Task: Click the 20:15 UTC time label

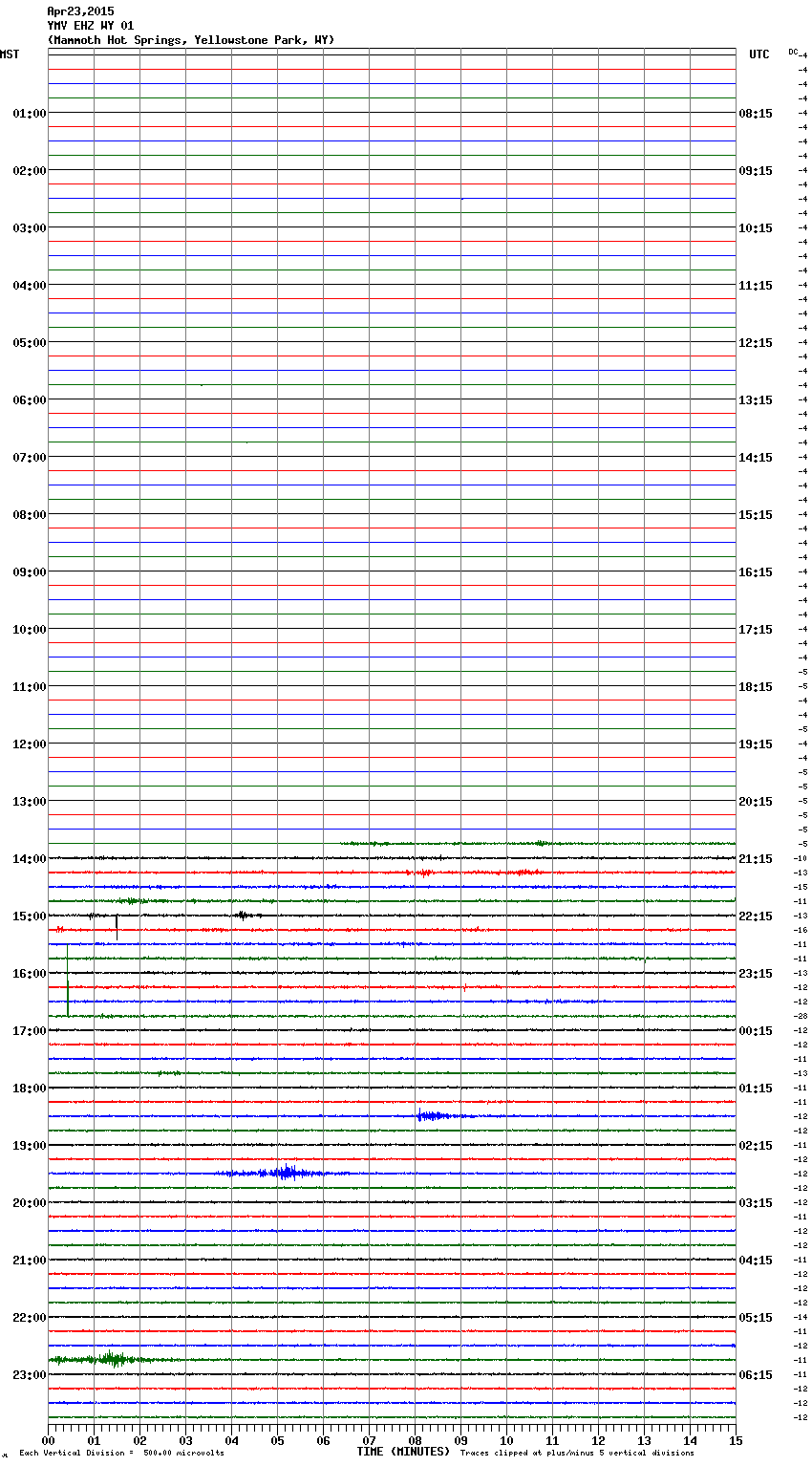Action: pos(756,802)
